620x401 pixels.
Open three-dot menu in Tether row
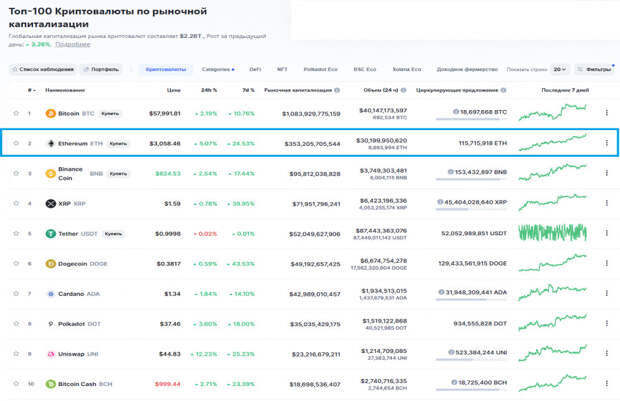(x=607, y=233)
